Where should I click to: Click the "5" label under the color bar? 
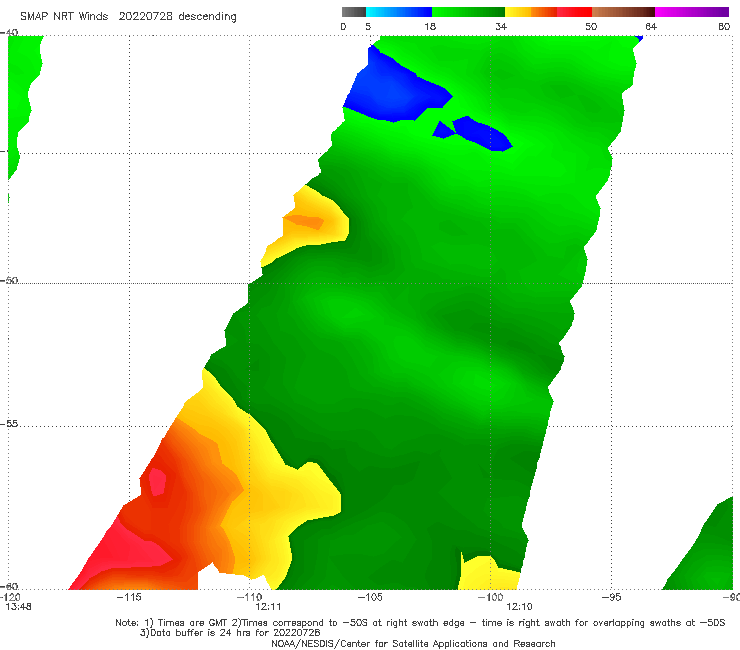pos(368,26)
